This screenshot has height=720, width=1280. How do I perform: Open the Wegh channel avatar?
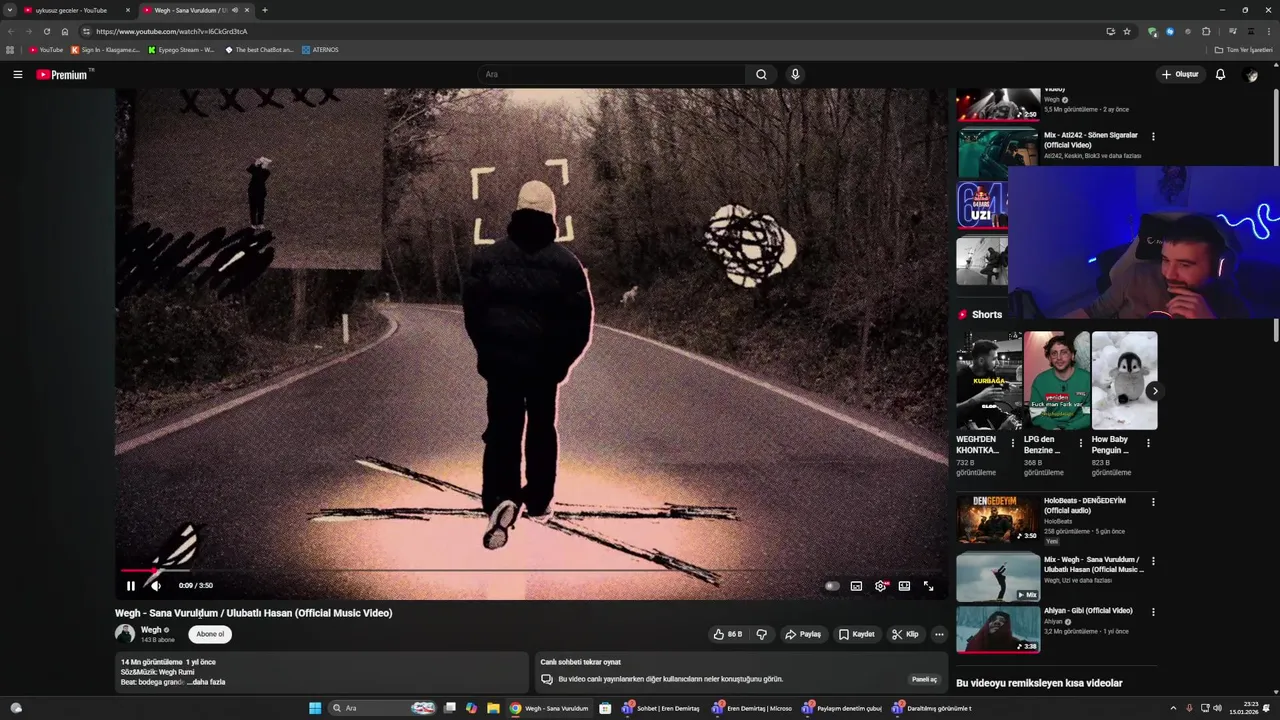(125, 634)
